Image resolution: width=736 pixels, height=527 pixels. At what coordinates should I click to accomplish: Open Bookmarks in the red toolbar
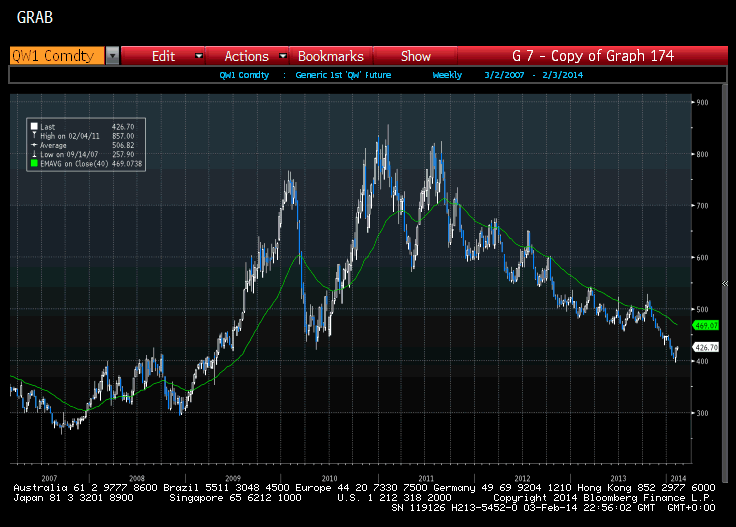pyautogui.click(x=330, y=56)
